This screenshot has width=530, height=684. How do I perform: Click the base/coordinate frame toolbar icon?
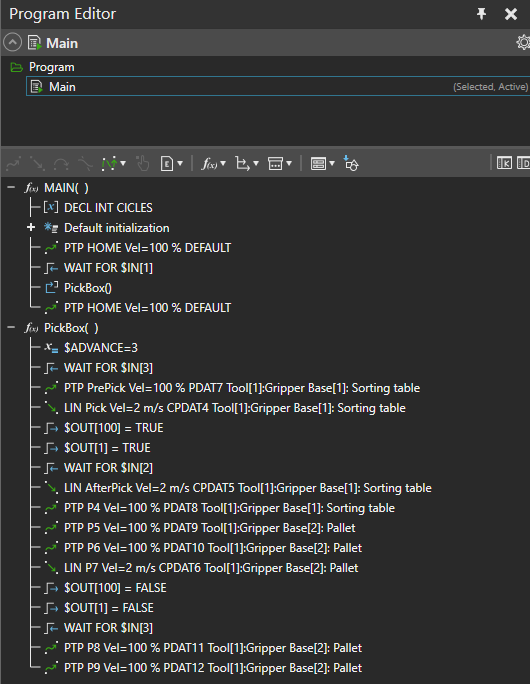point(243,164)
